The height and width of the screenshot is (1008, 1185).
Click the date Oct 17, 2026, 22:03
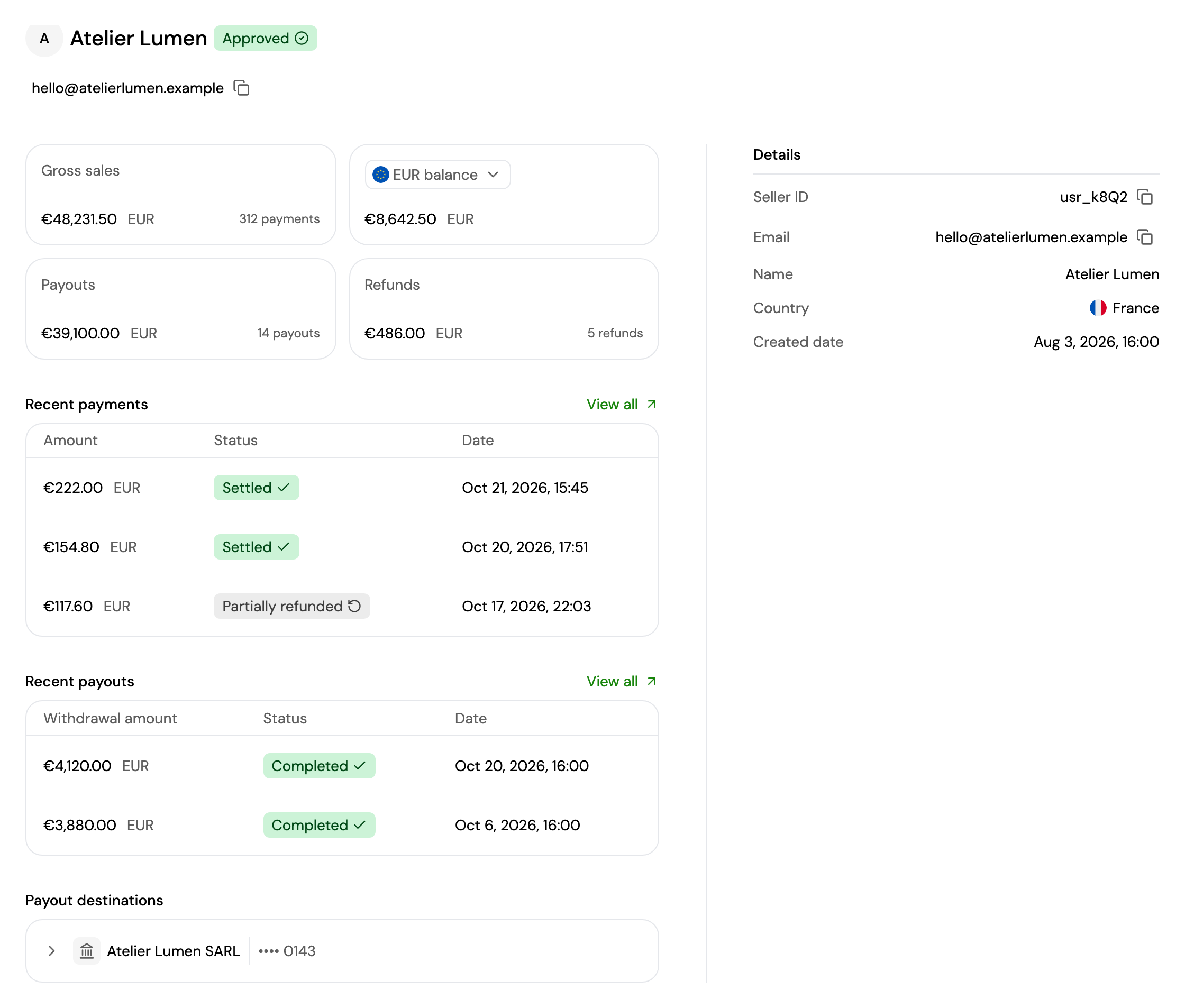click(526, 606)
